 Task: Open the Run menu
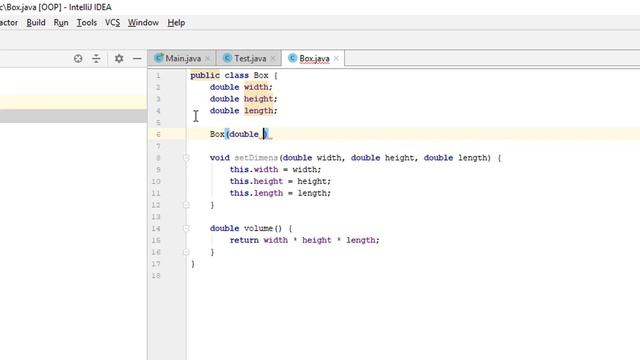pyautogui.click(x=61, y=22)
